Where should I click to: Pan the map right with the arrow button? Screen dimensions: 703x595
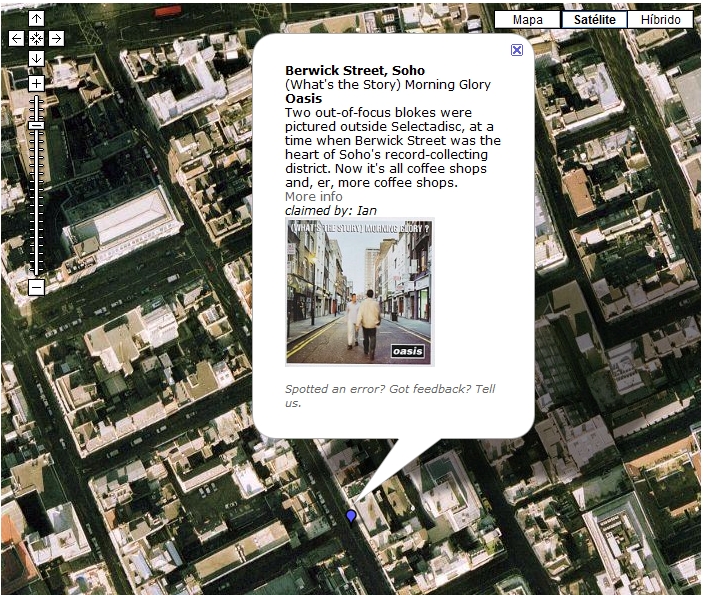click(x=56, y=39)
